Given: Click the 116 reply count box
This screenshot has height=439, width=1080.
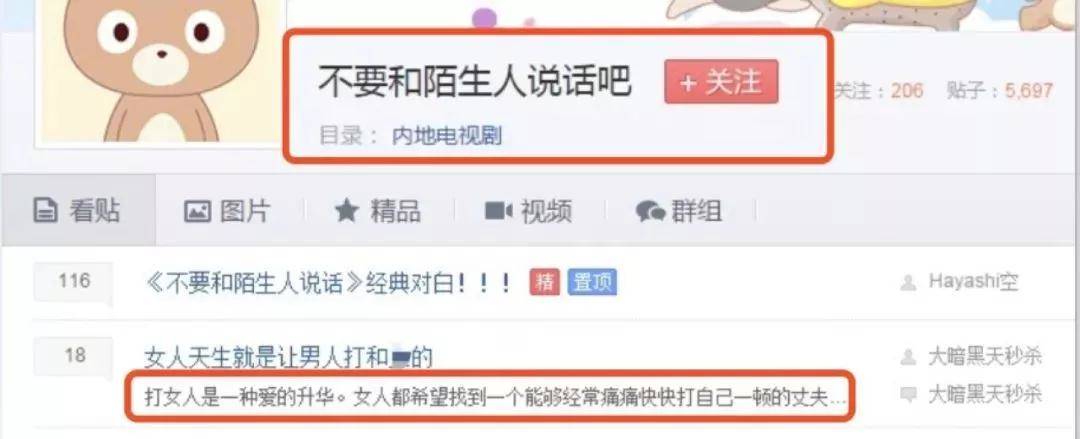Looking at the screenshot, I should pyautogui.click(x=73, y=281).
